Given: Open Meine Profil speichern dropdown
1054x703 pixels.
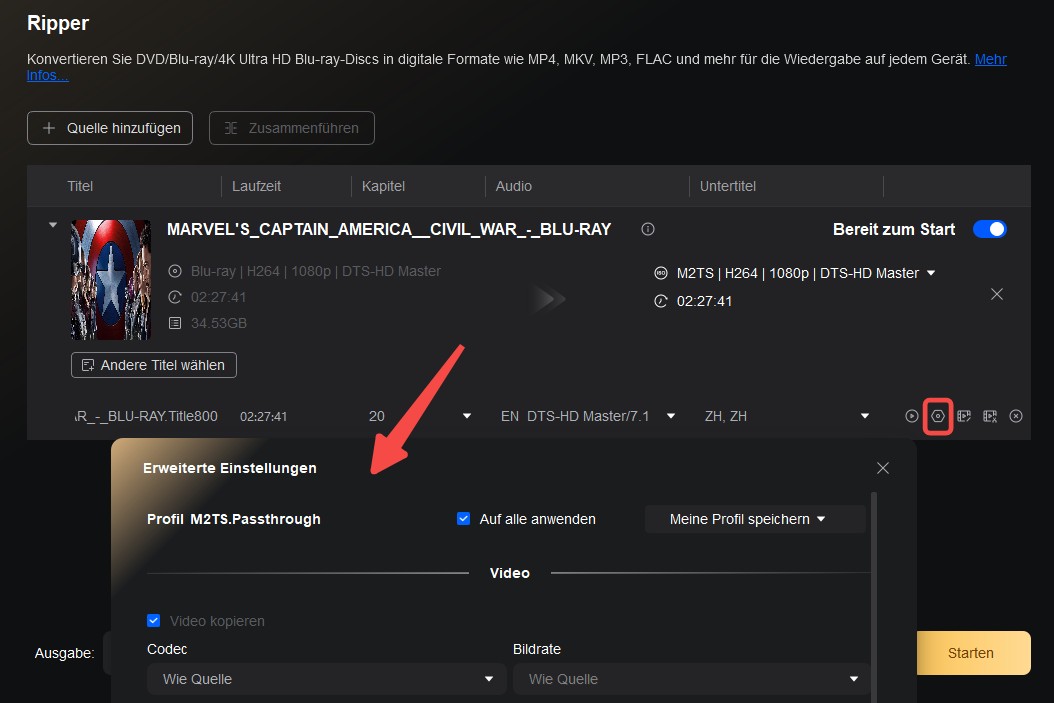Looking at the screenshot, I should click(756, 519).
